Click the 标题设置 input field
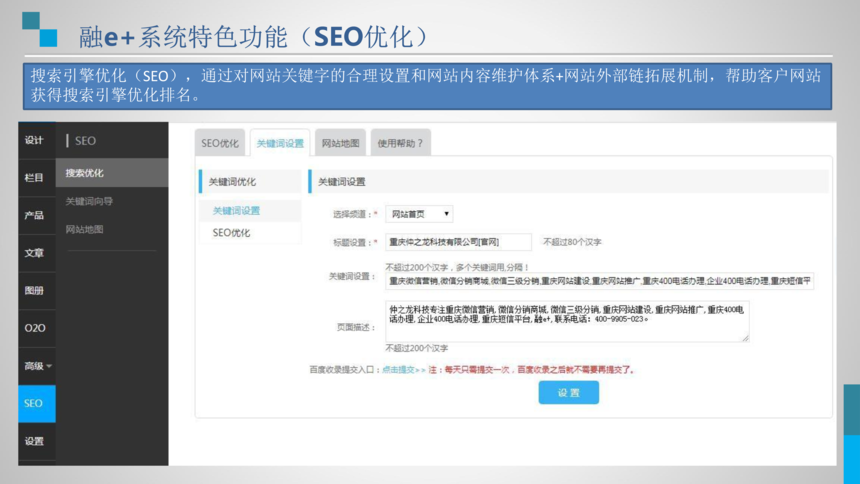Screen dimensions: 860x484 tap(458, 242)
